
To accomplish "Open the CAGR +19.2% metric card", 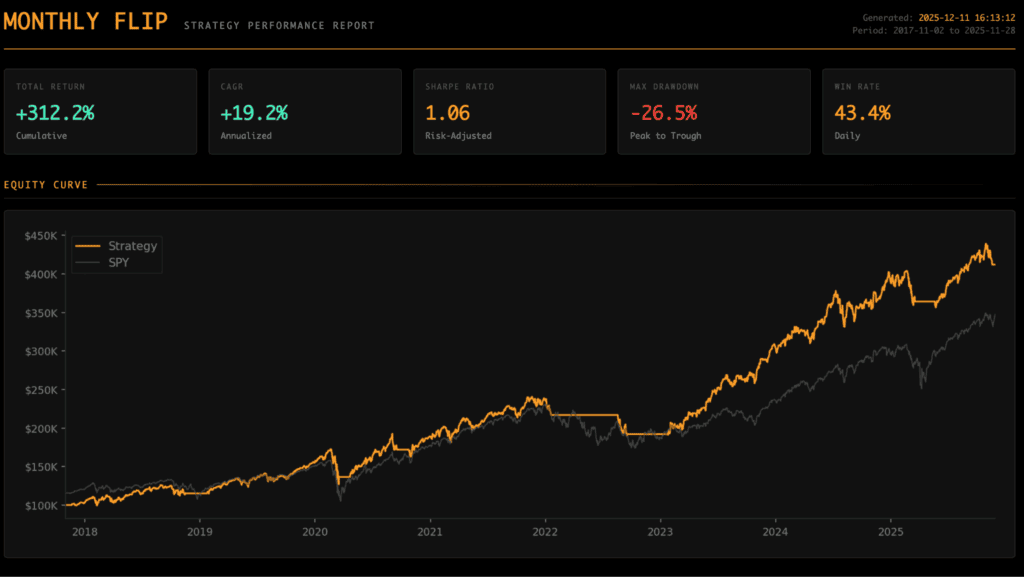I will click(304, 111).
